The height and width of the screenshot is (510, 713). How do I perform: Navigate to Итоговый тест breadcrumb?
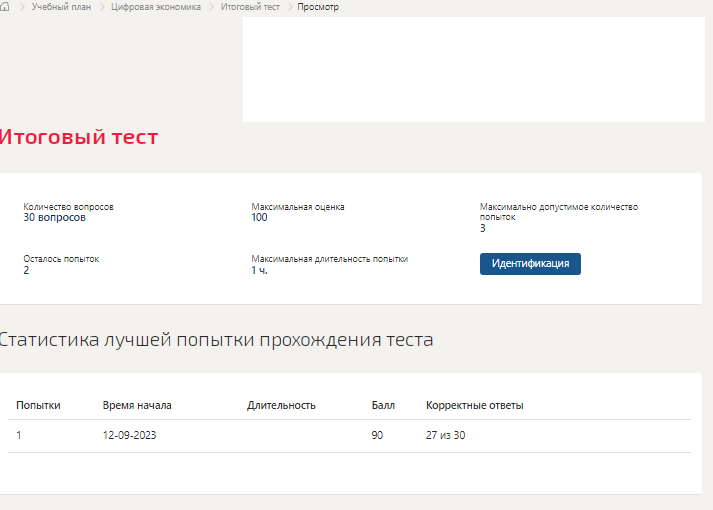point(250,7)
